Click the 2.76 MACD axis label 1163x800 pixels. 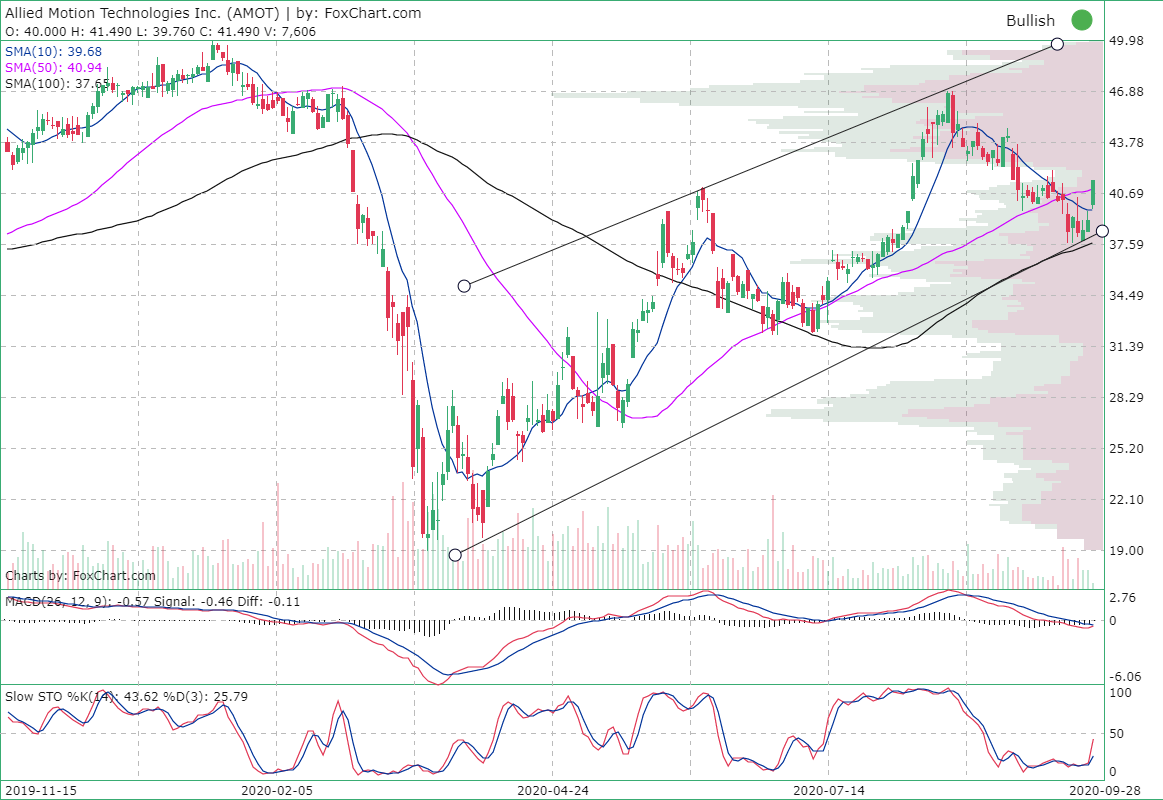(x=1122, y=597)
